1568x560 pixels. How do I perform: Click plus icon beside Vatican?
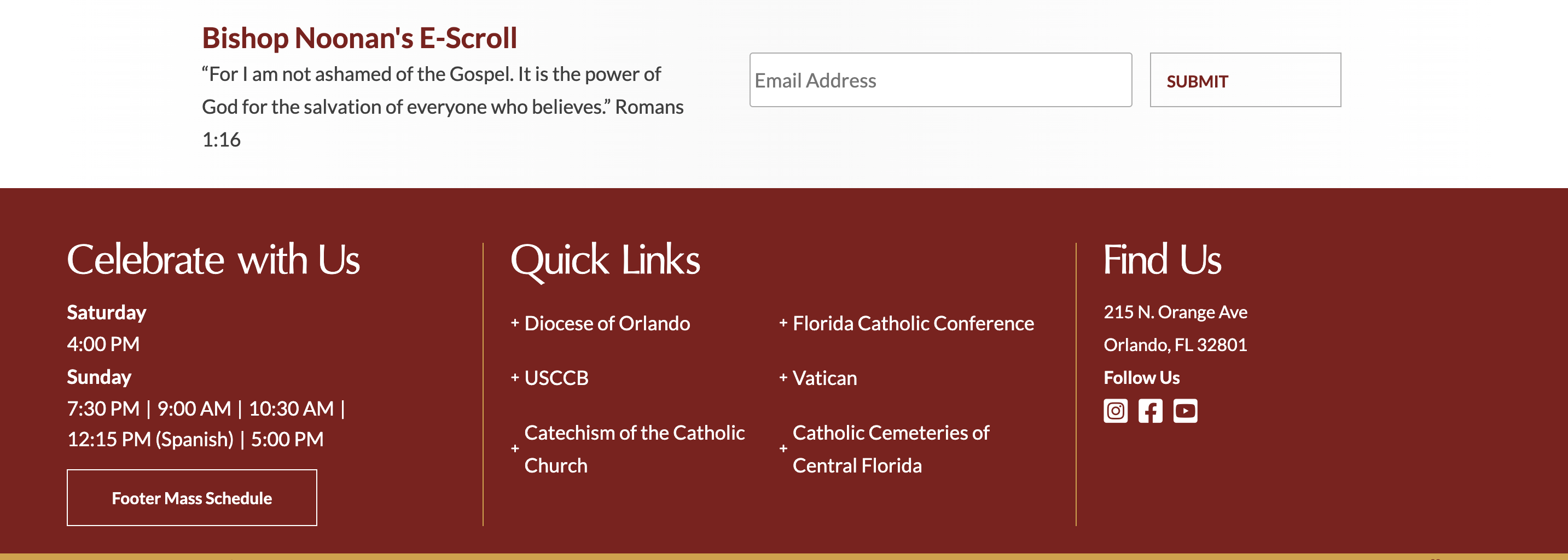tap(783, 377)
